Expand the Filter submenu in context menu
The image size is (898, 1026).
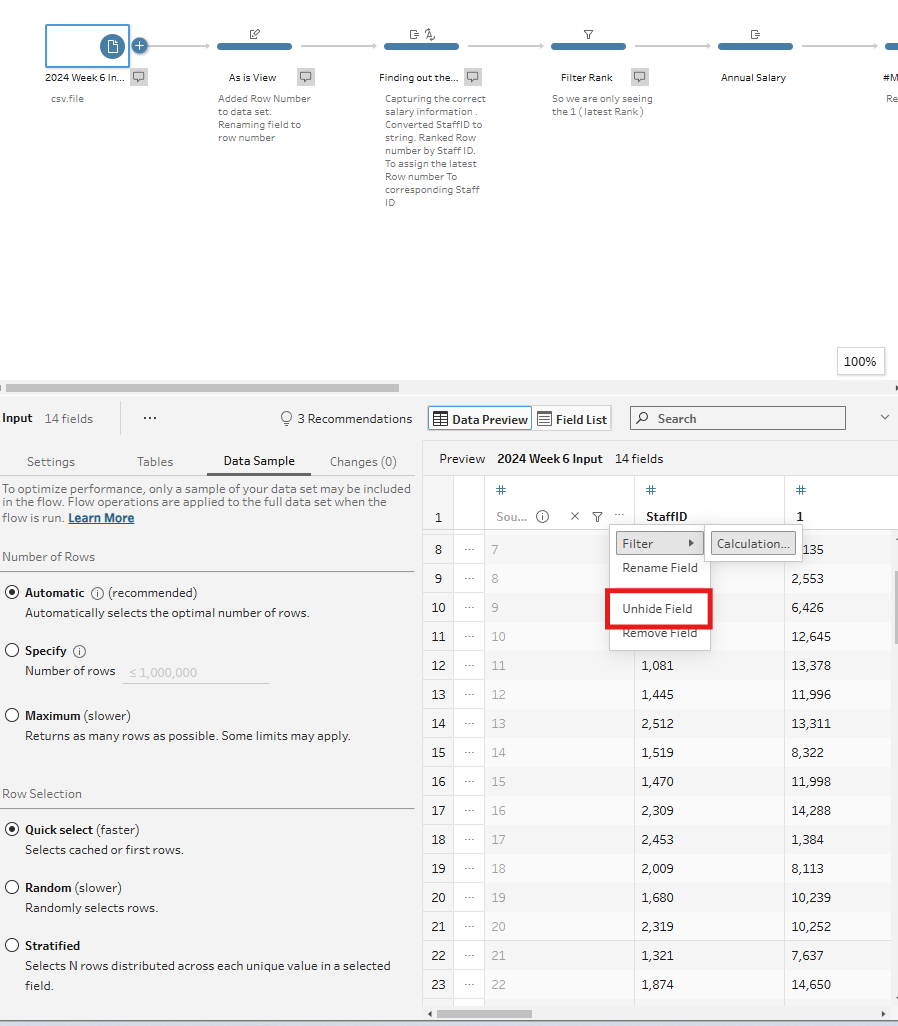pos(658,543)
